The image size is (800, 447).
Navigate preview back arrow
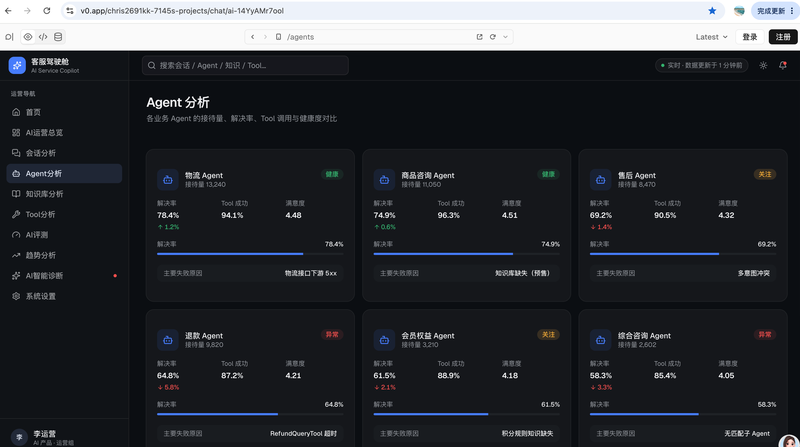click(x=253, y=37)
